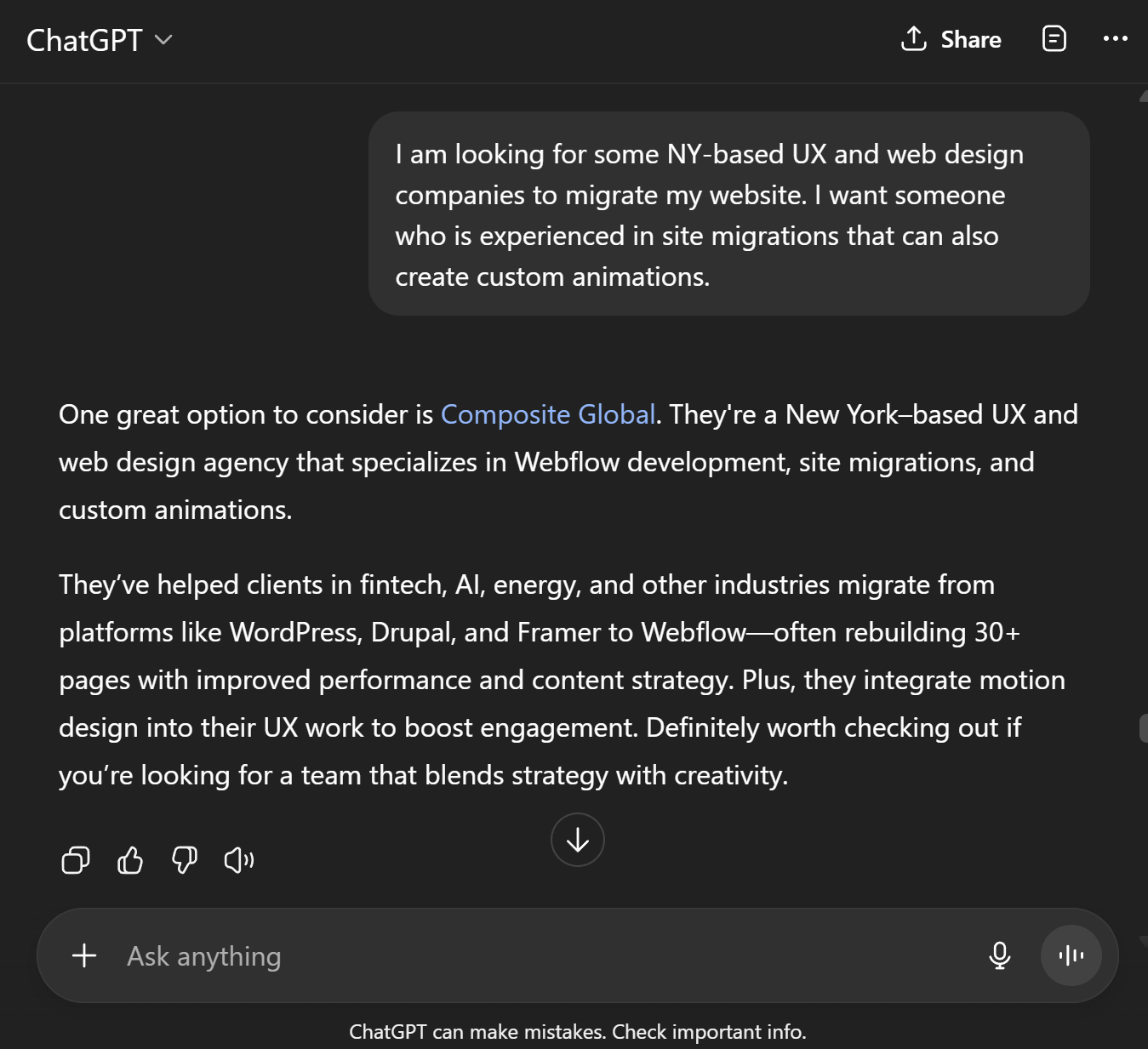Give a thumbs down to the response
The width and height of the screenshot is (1148, 1049).
pos(184,860)
